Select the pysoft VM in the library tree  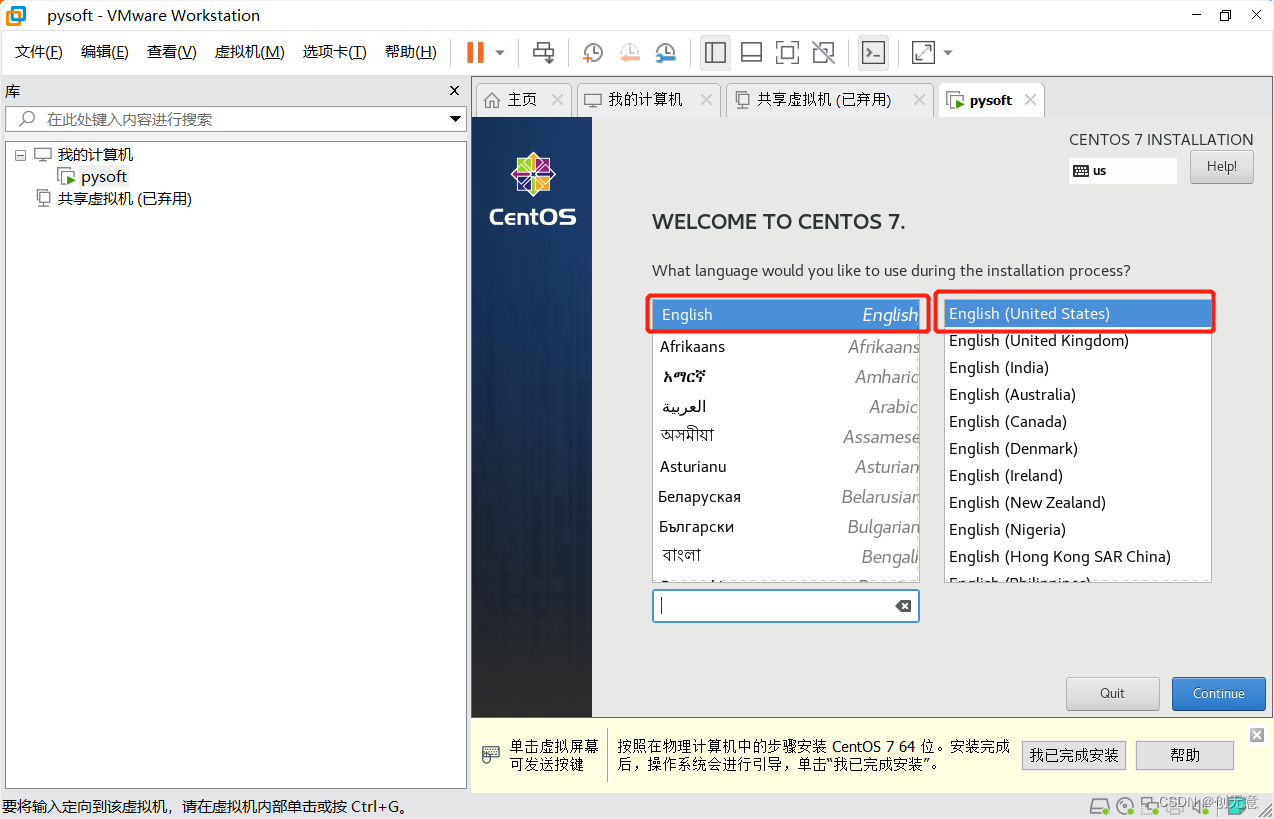pyautogui.click(x=104, y=177)
